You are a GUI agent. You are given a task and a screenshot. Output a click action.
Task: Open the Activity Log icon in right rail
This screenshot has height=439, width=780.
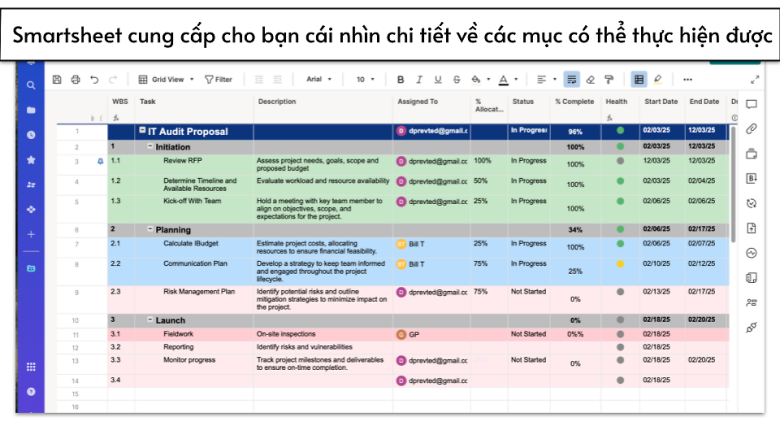coord(752,253)
